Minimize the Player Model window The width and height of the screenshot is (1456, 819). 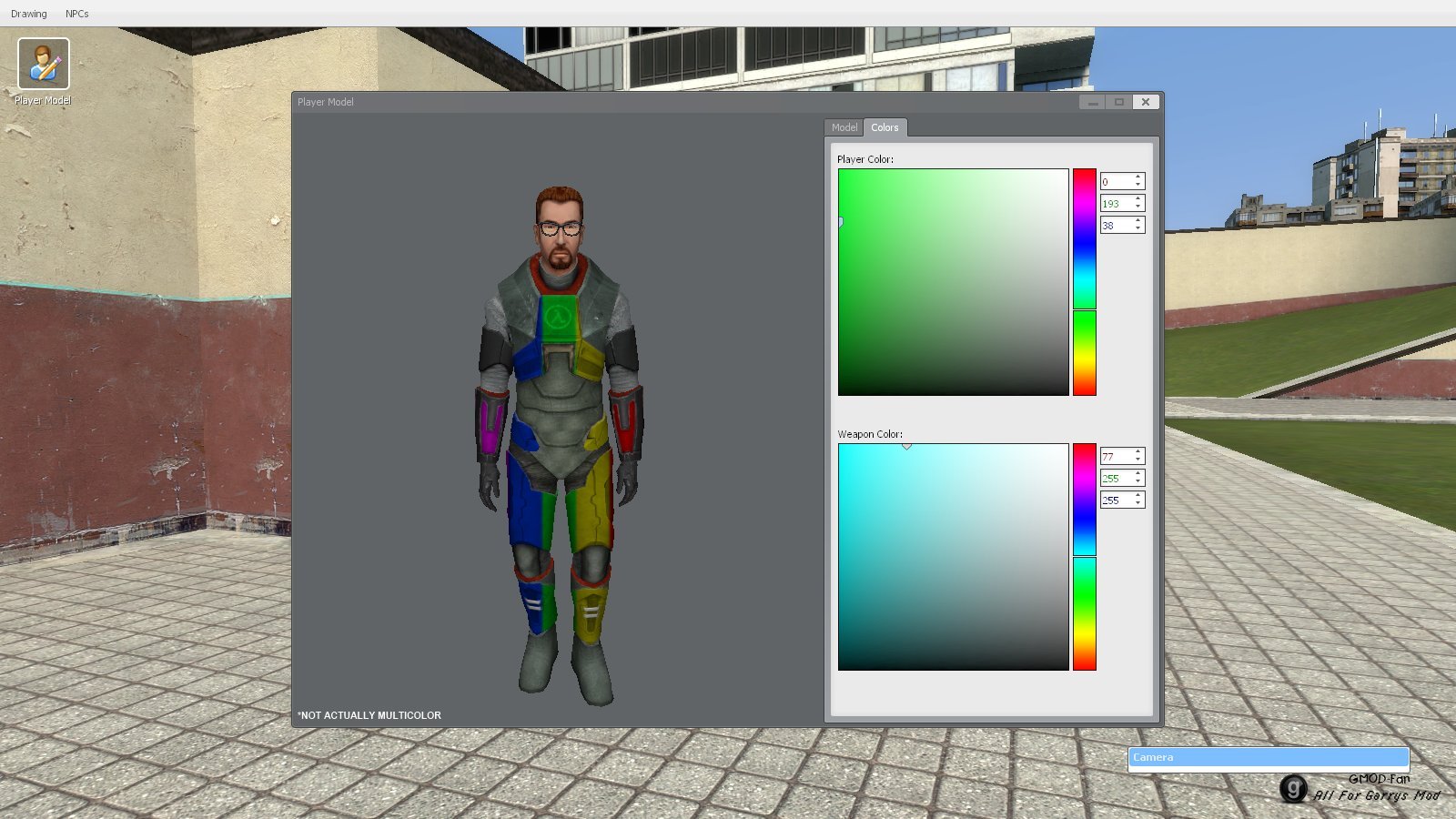coord(1093,102)
